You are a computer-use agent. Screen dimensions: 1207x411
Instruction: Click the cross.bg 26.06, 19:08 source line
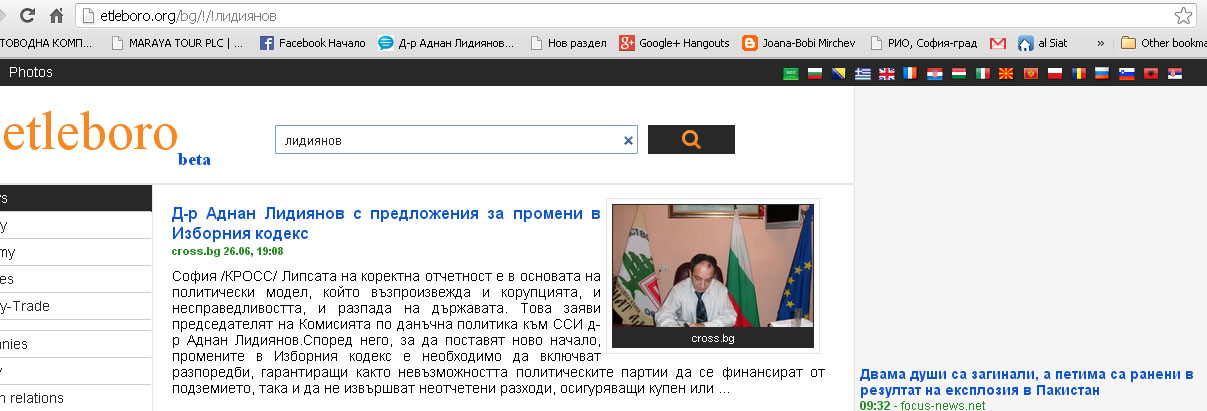227,251
